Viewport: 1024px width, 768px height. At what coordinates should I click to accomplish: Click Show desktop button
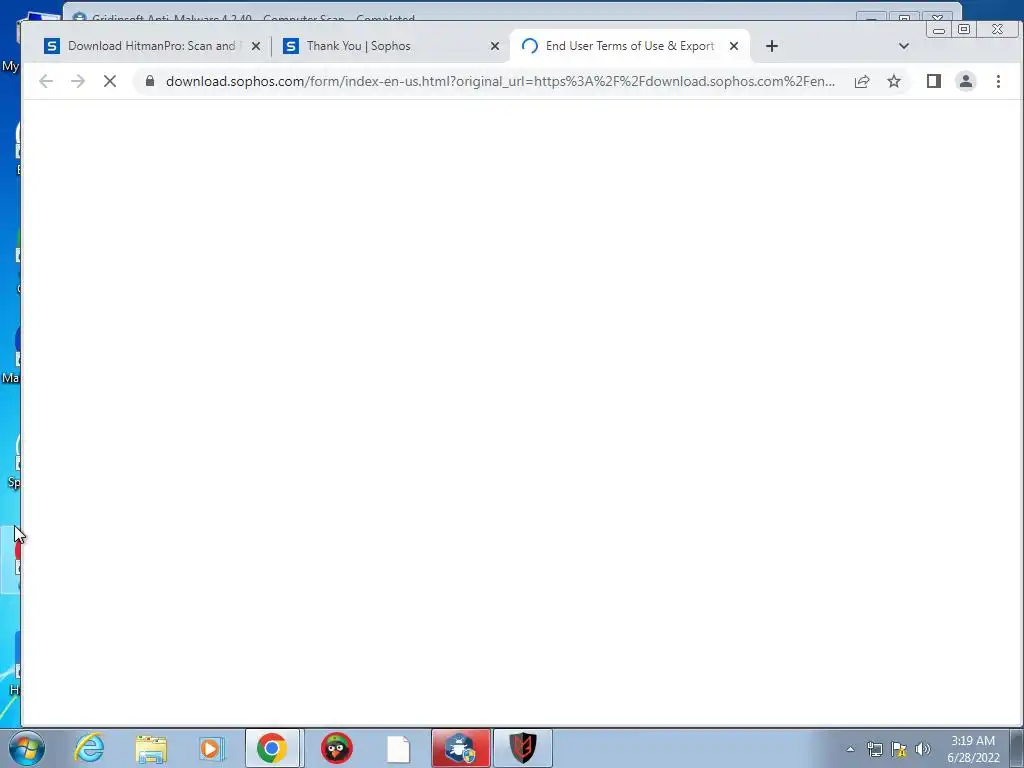(1017, 748)
